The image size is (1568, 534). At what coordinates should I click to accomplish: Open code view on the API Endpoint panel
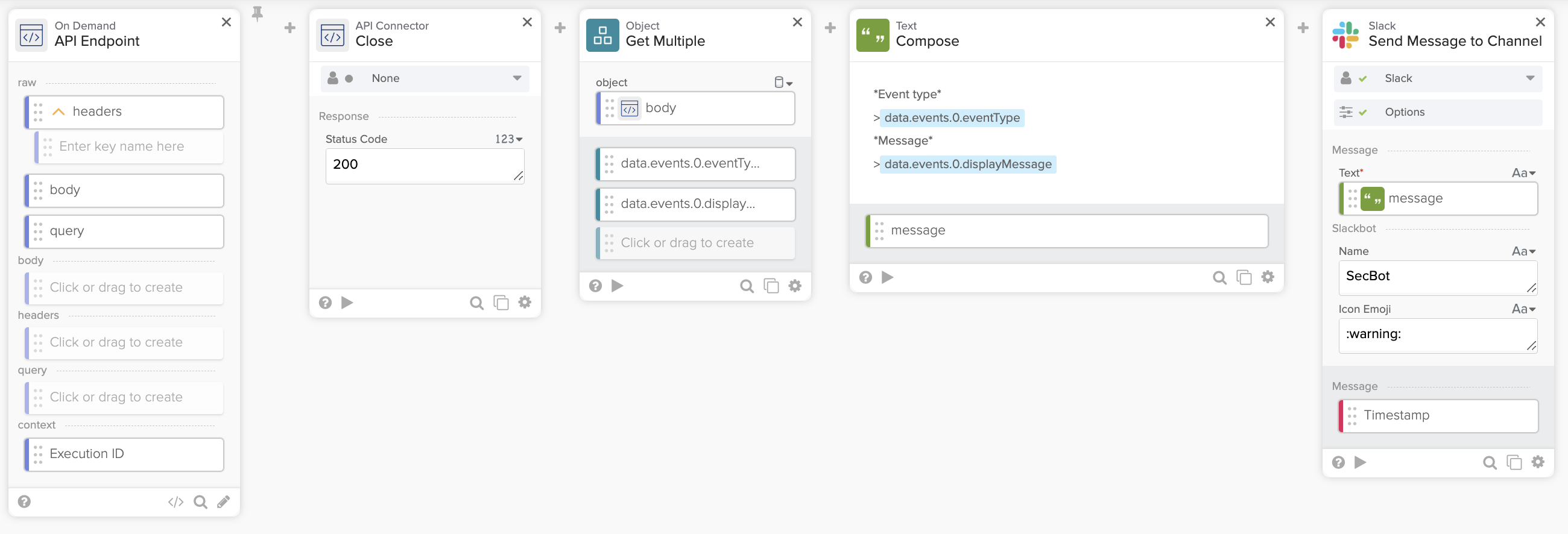(x=175, y=502)
